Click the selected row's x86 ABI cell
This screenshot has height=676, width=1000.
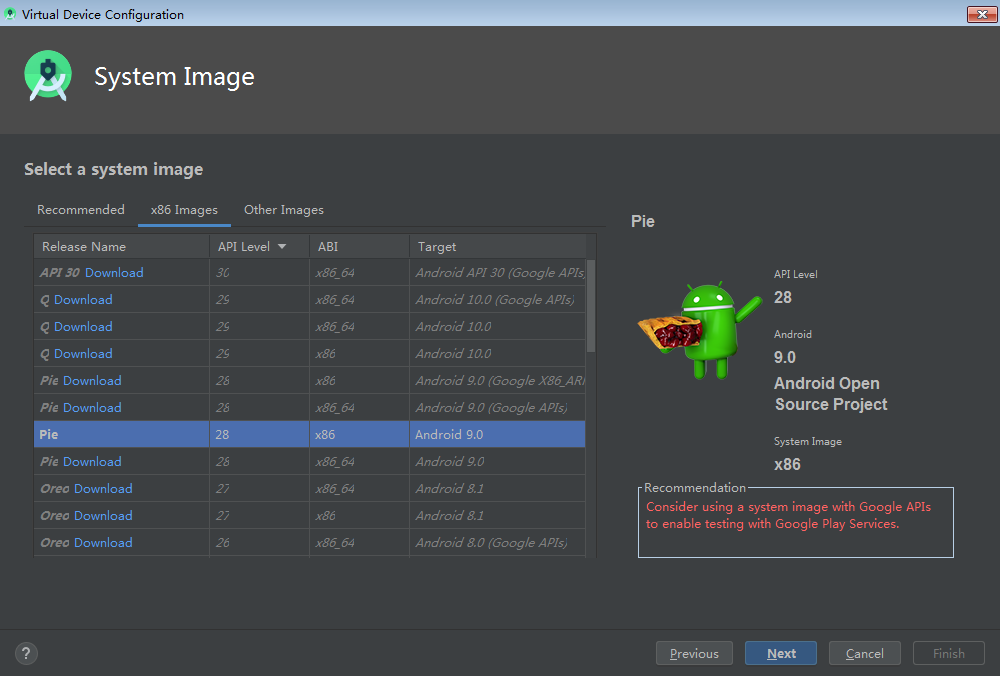tap(359, 434)
